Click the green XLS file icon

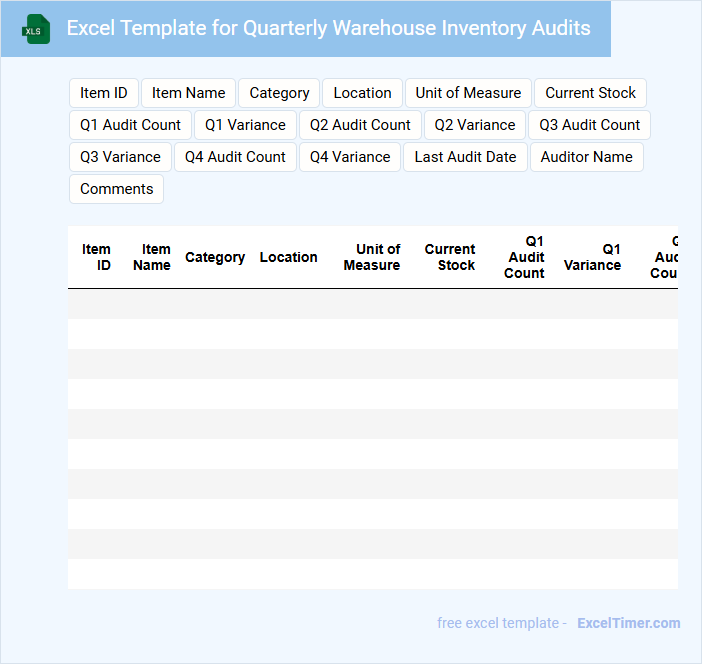(37, 29)
